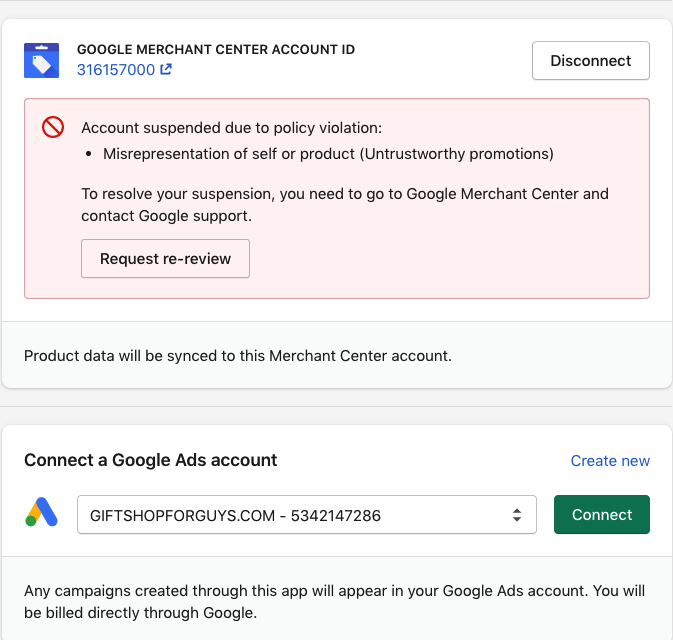Click the Create new link

(x=610, y=461)
